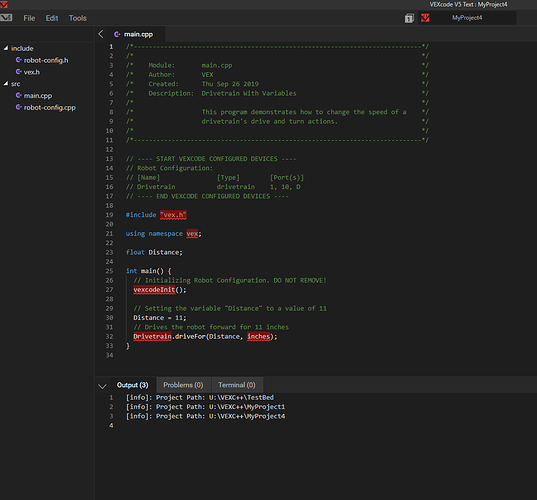Open the File menu
The image size is (537, 500).
(x=29, y=18)
